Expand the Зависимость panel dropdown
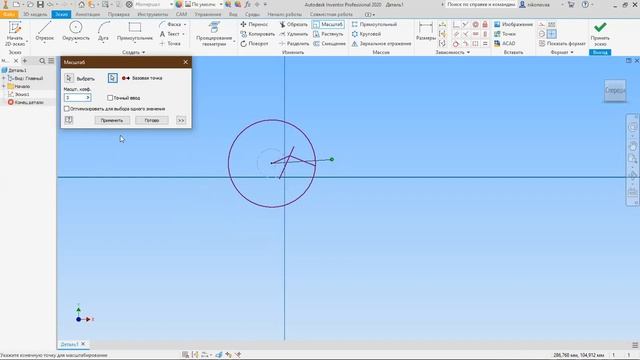This screenshot has width=640, height=360. point(452,52)
